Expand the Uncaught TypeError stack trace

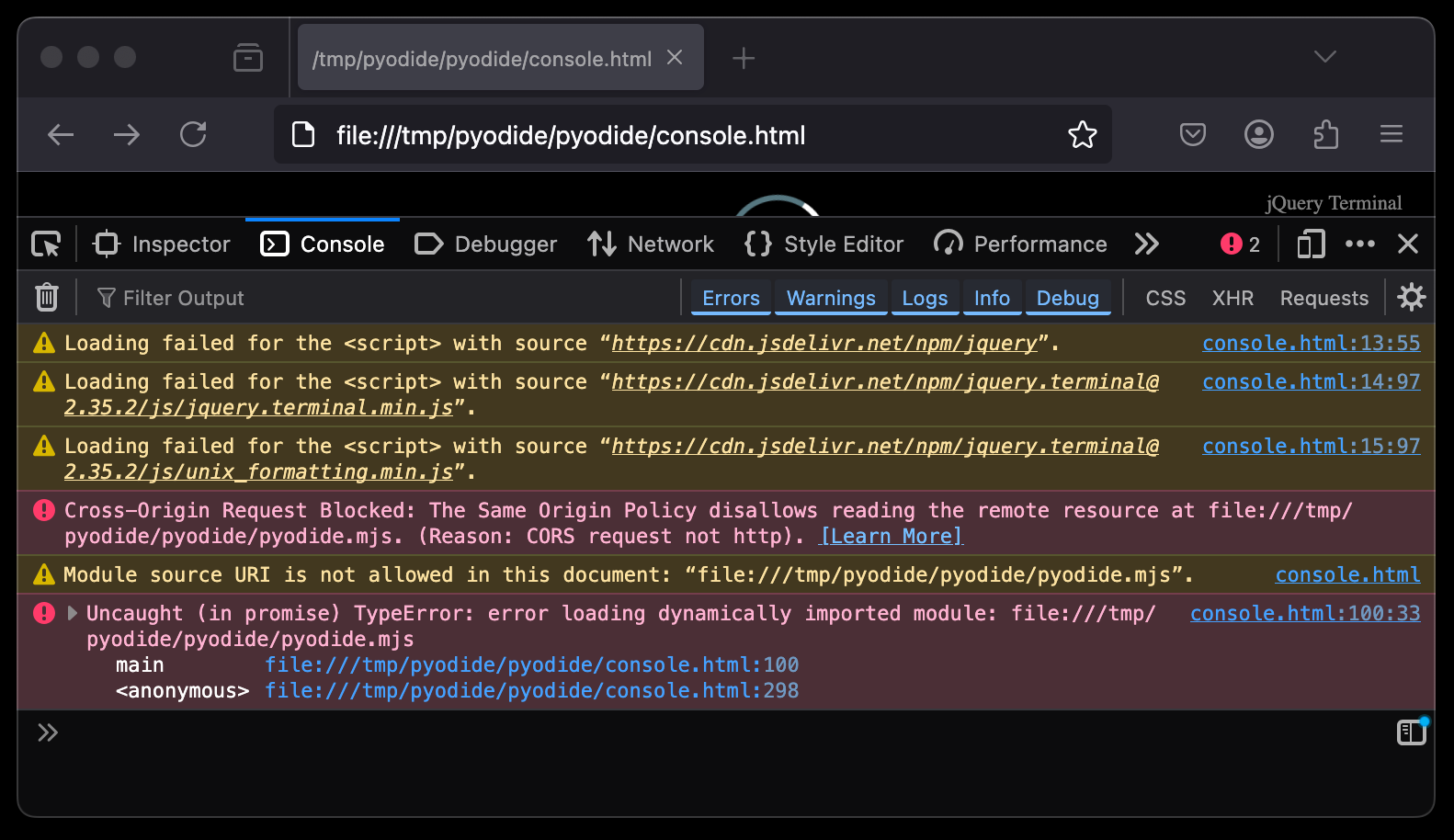click(73, 613)
